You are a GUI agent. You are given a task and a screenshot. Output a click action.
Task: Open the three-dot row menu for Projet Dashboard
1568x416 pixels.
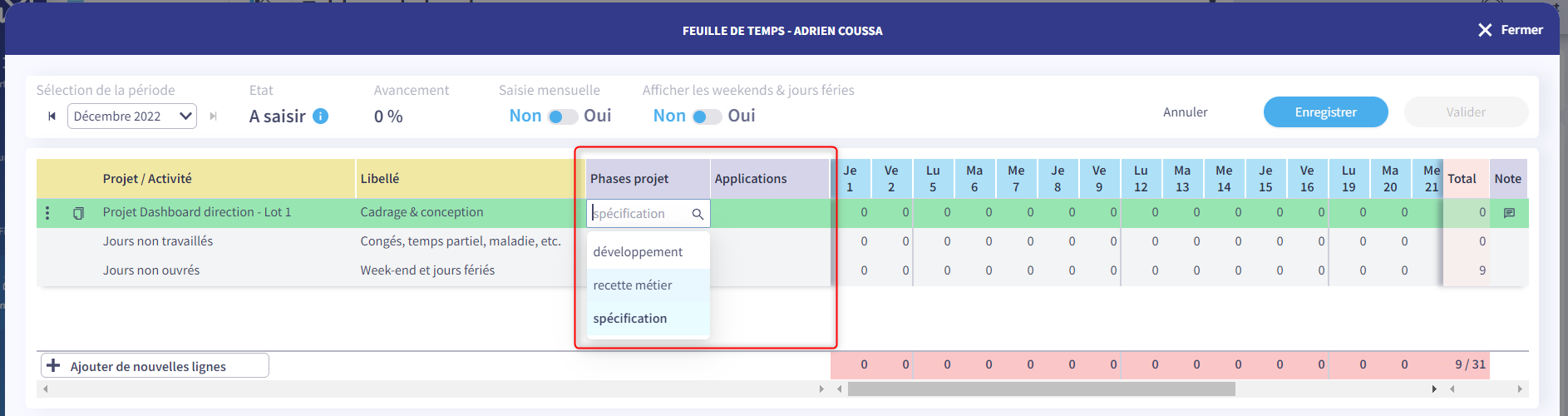pyautogui.click(x=47, y=213)
